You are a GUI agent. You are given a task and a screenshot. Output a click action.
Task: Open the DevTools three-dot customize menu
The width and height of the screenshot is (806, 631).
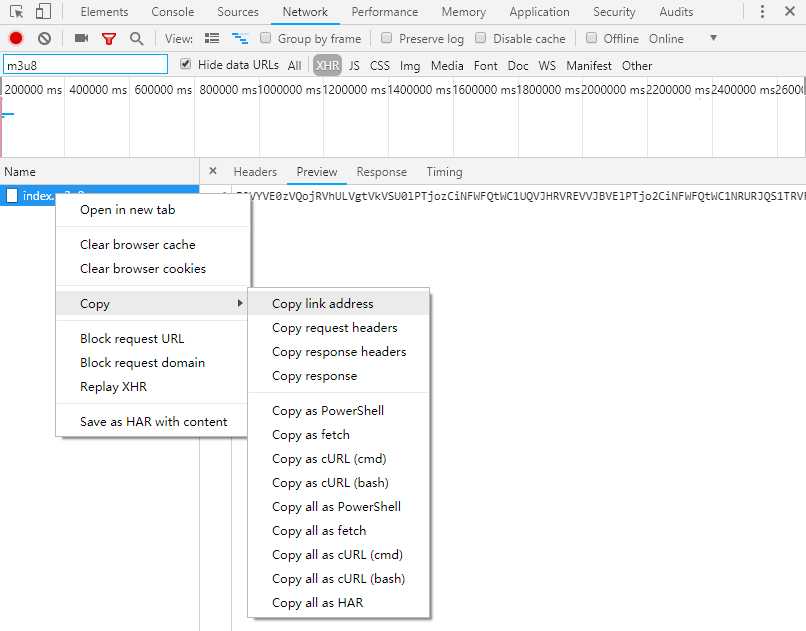pyautogui.click(x=762, y=11)
